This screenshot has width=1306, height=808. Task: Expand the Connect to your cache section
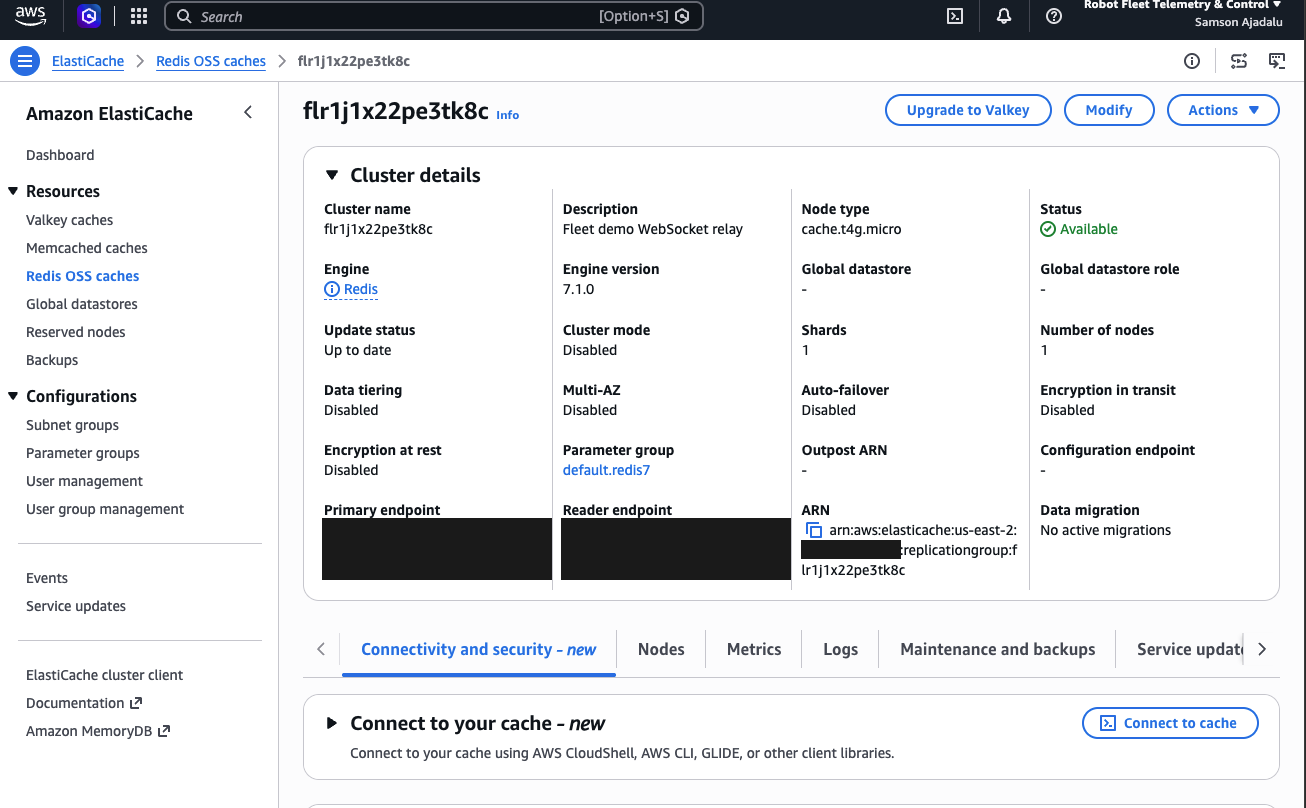(x=332, y=723)
